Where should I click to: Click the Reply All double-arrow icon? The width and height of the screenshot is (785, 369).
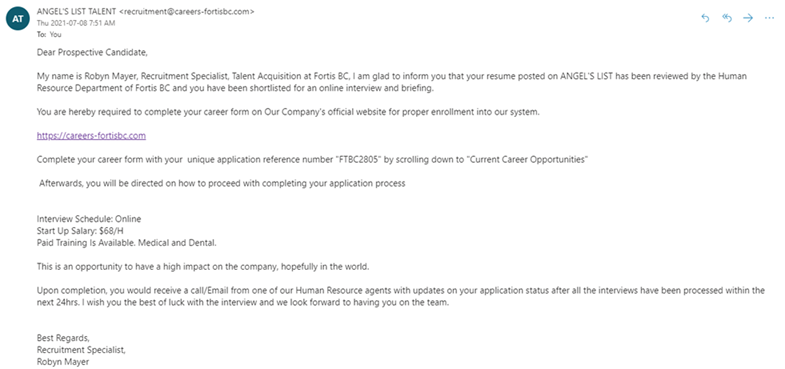pos(727,18)
